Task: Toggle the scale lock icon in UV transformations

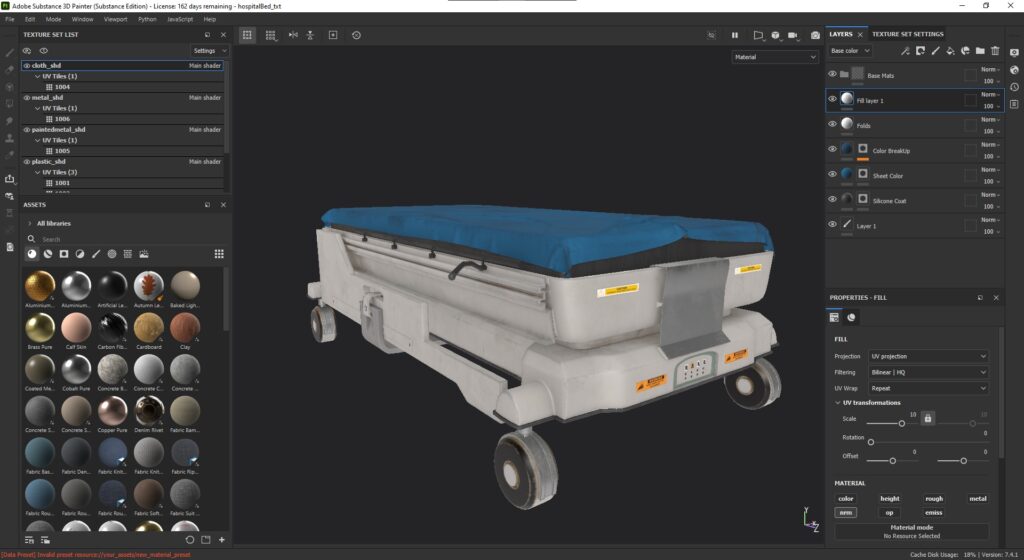Action: pos(927,418)
